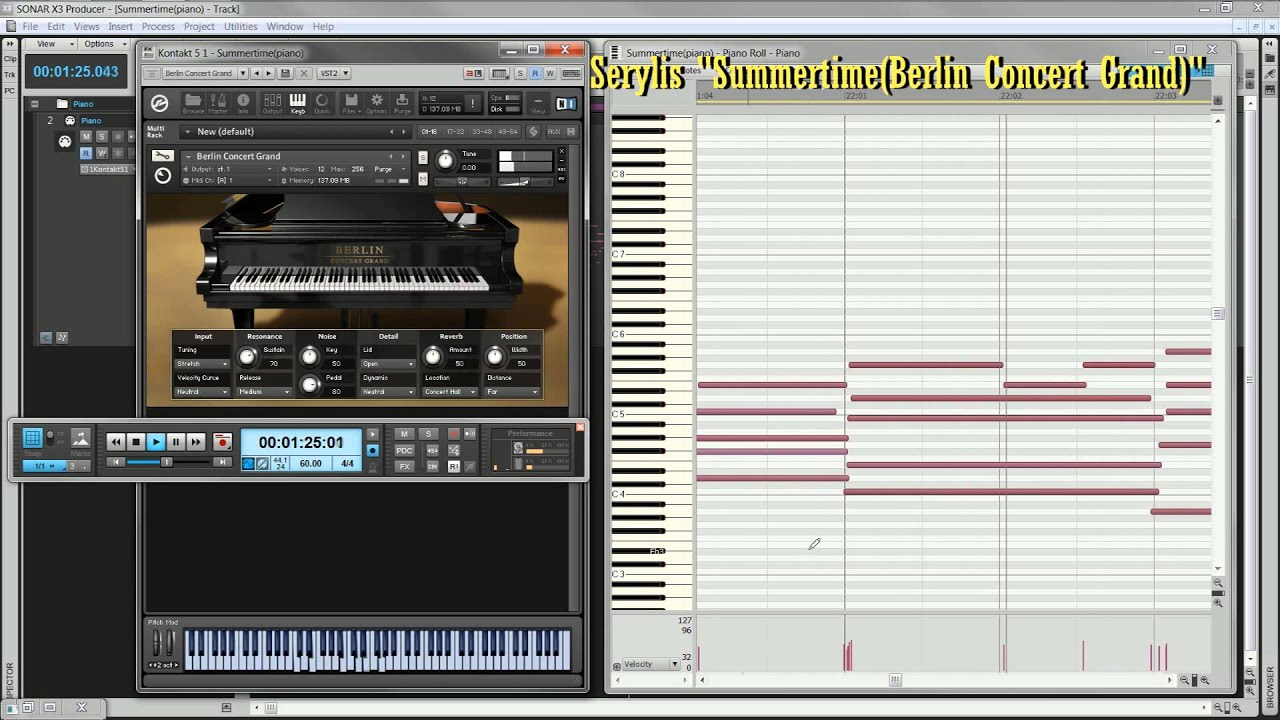Enable Read automation R in plugin header
The image size is (1280, 720).
[x=535, y=73]
